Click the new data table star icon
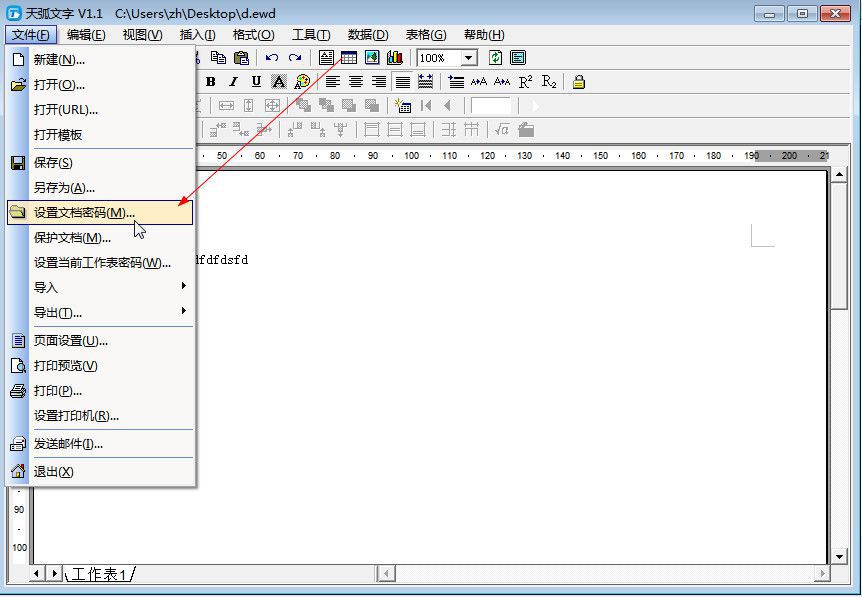Screen dimensions: 862x597 (403, 106)
